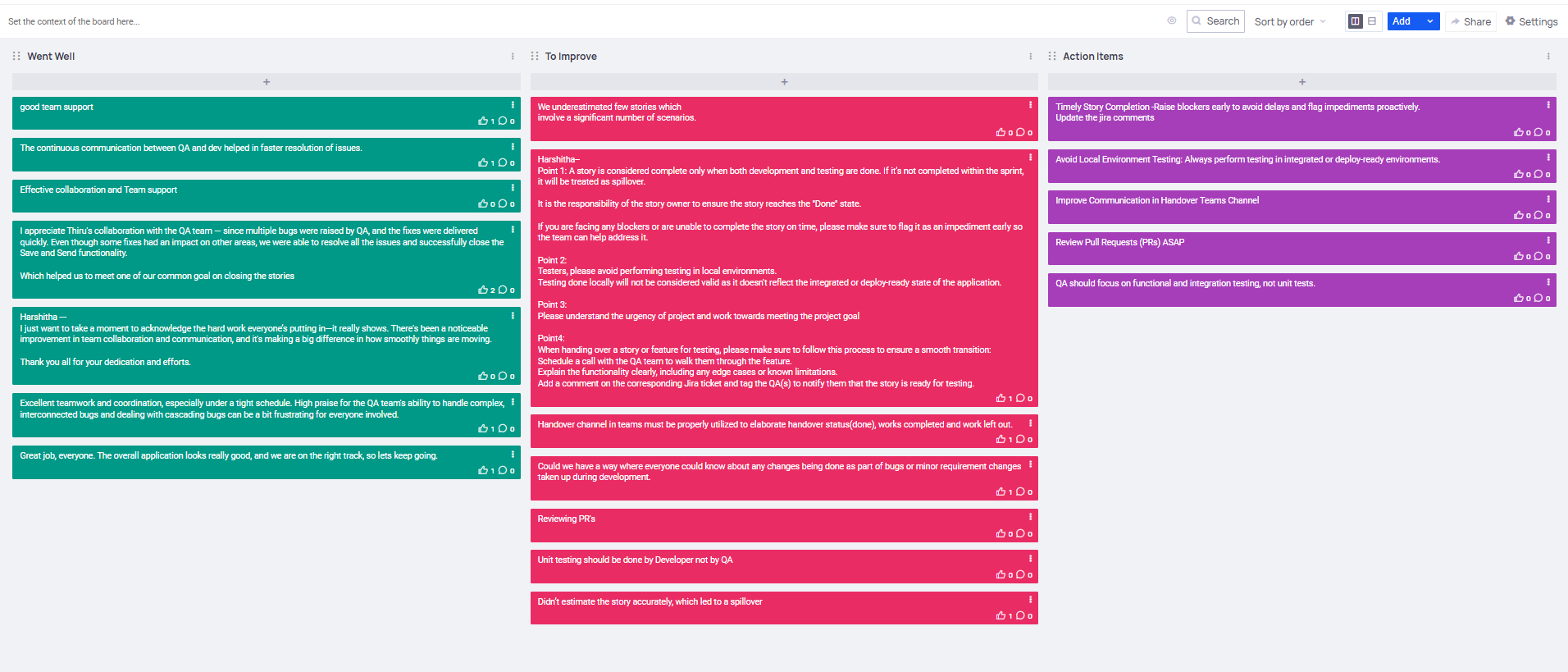Switch to row layout view

point(1372,21)
